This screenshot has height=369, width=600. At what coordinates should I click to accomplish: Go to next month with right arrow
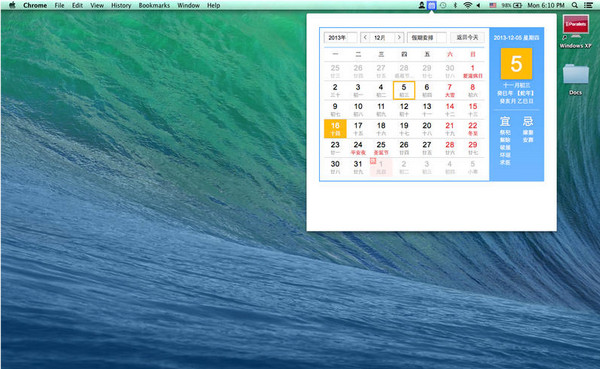pos(399,37)
